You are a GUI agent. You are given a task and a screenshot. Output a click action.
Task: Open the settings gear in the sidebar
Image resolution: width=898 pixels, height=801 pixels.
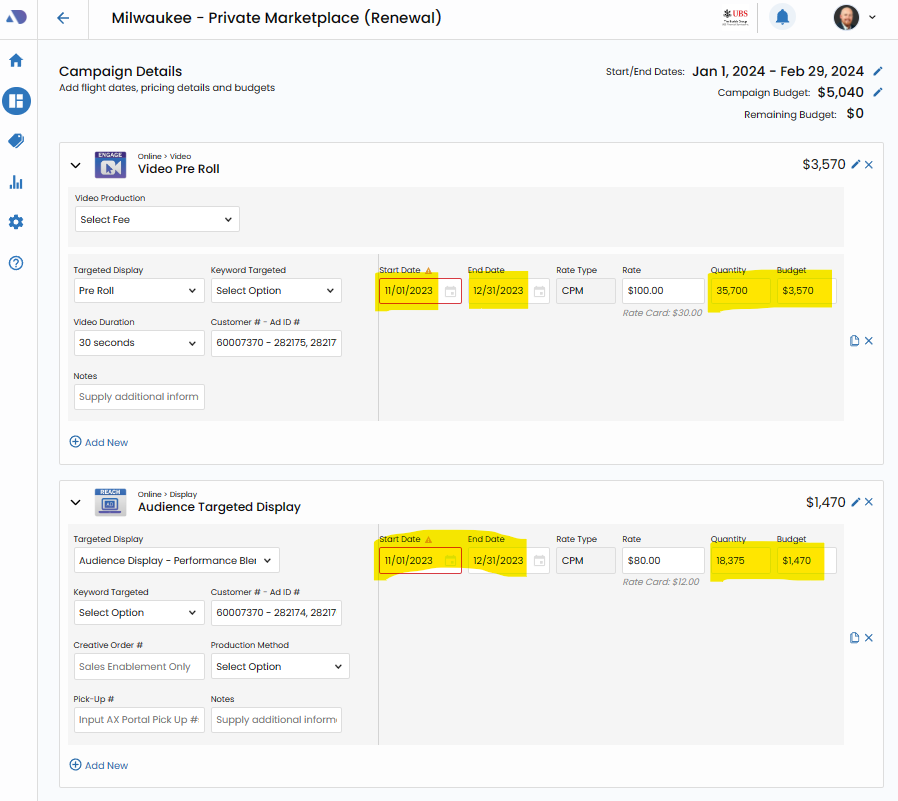click(x=16, y=222)
